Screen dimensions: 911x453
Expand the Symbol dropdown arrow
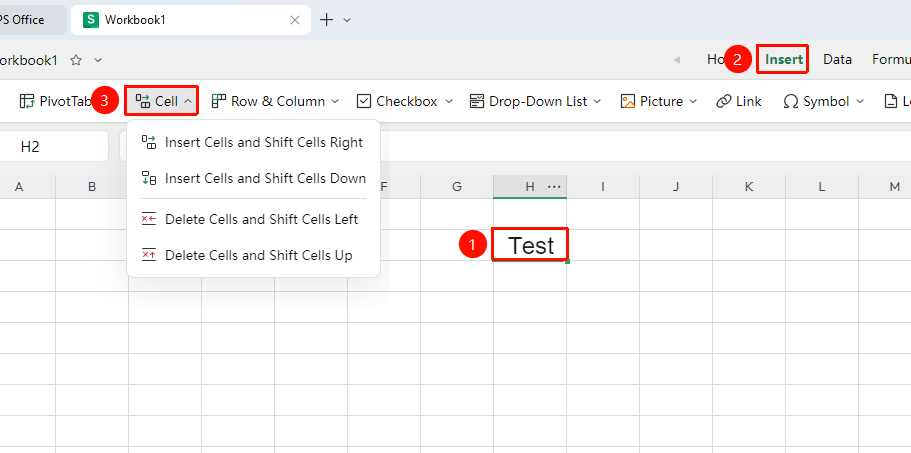(860, 101)
